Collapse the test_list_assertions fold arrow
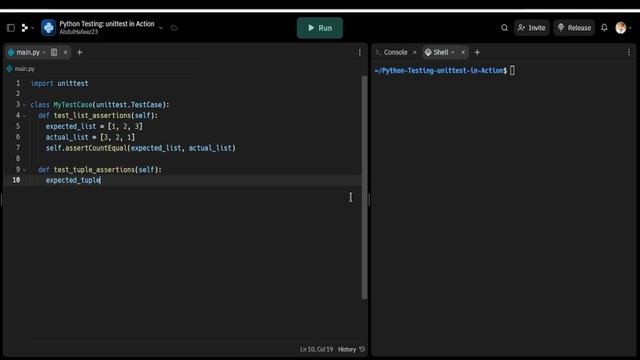This screenshot has height=360, width=640. point(24,116)
